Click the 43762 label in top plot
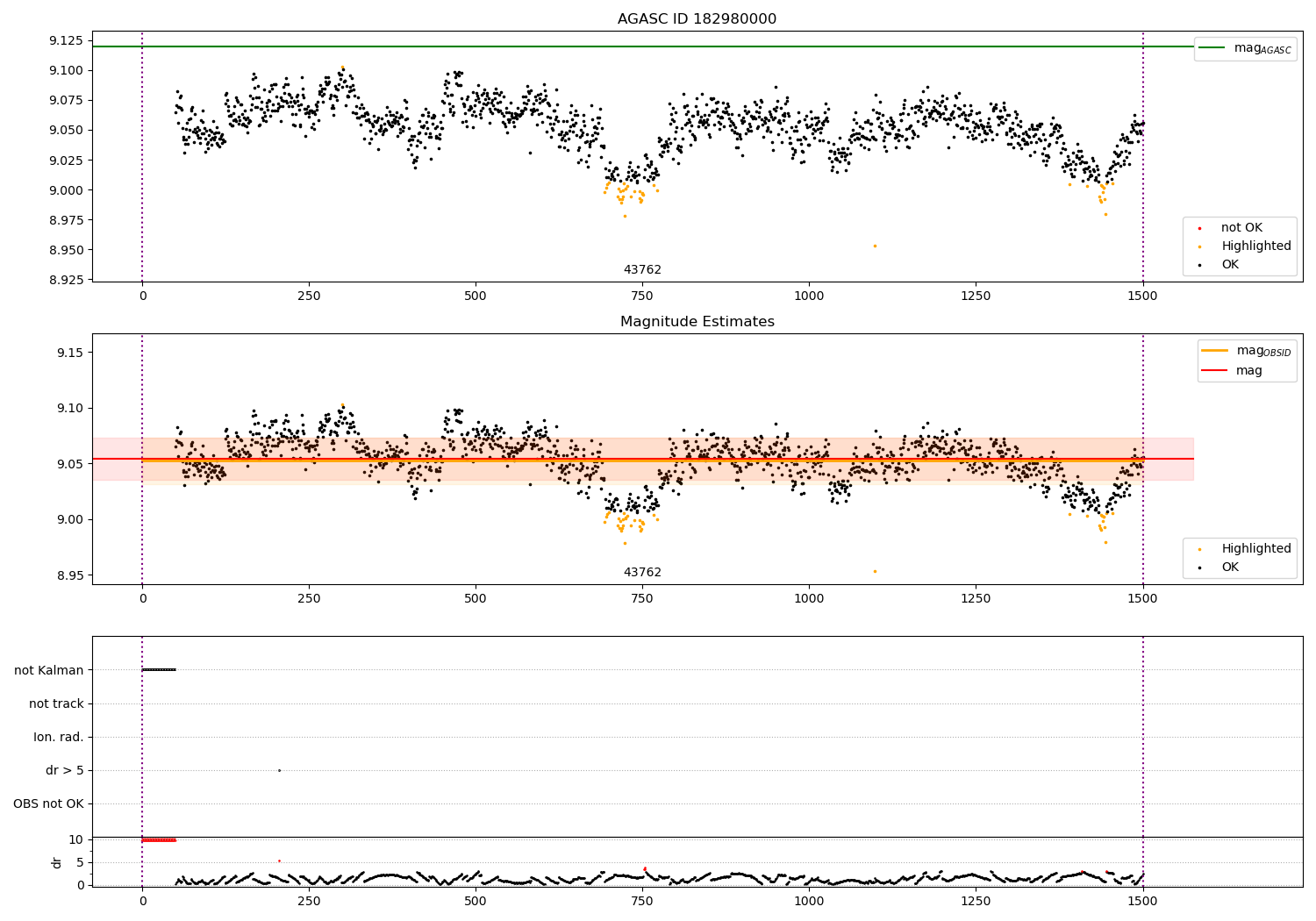The height and width of the screenshot is (921, 1316). 642,270
